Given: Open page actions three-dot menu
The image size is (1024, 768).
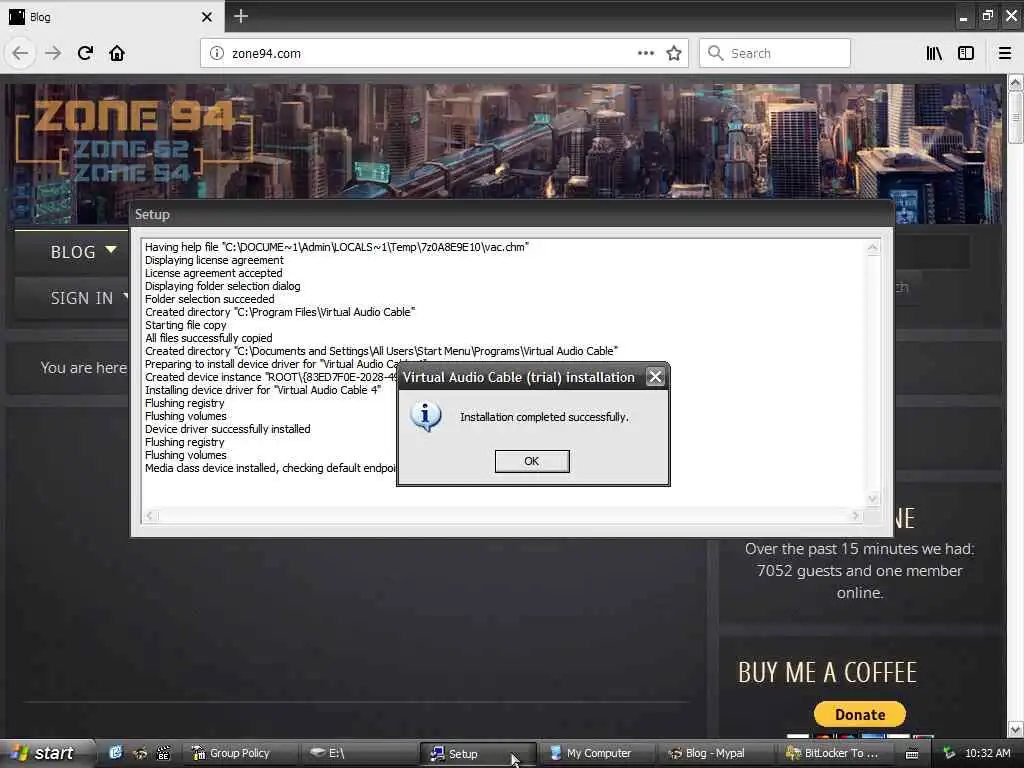Looking at the screenshot, I should [x=645, y=53].
